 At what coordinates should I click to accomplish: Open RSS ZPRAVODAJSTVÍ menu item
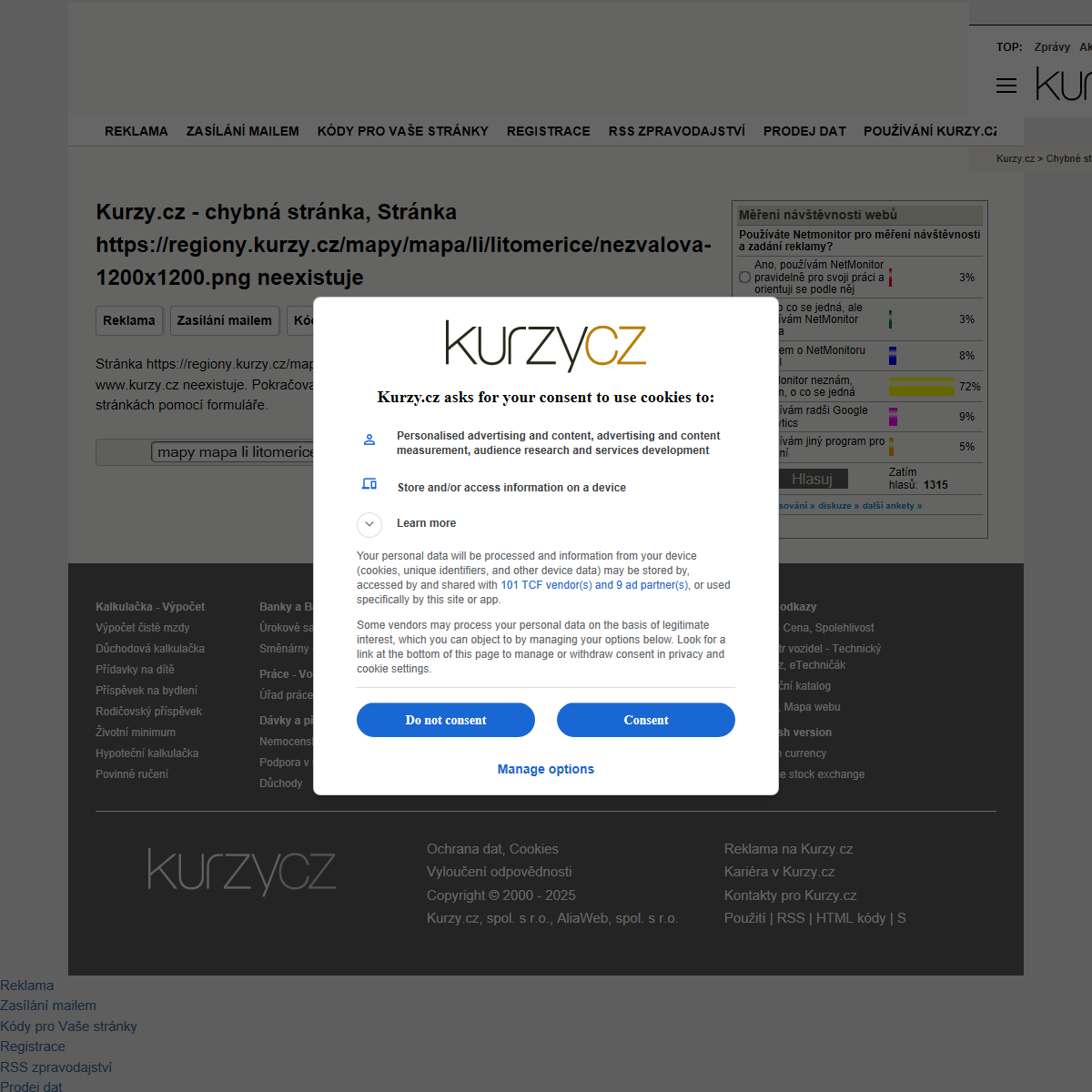tap(677, 131)
